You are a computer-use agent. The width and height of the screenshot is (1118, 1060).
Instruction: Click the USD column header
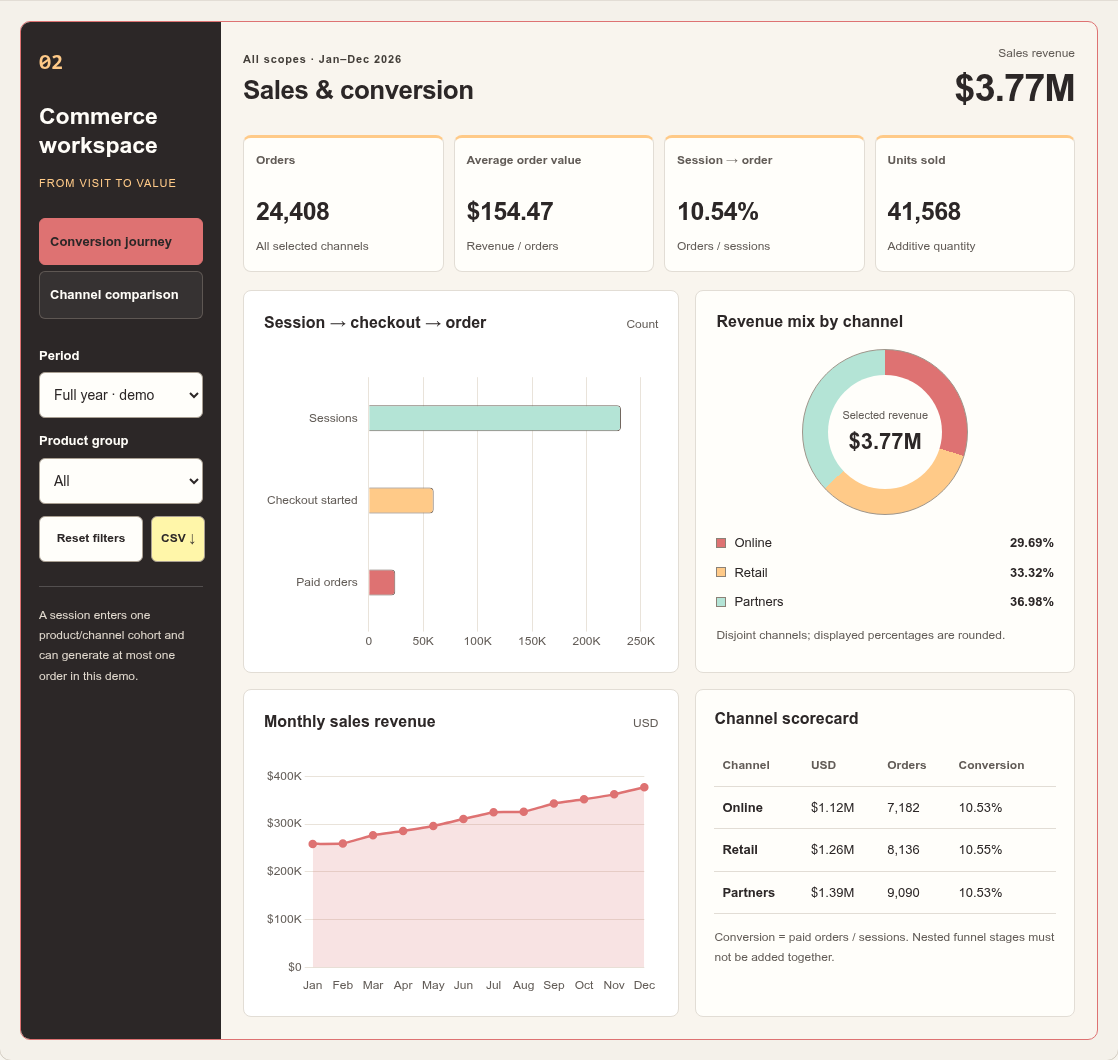click(x=823, y=765)
